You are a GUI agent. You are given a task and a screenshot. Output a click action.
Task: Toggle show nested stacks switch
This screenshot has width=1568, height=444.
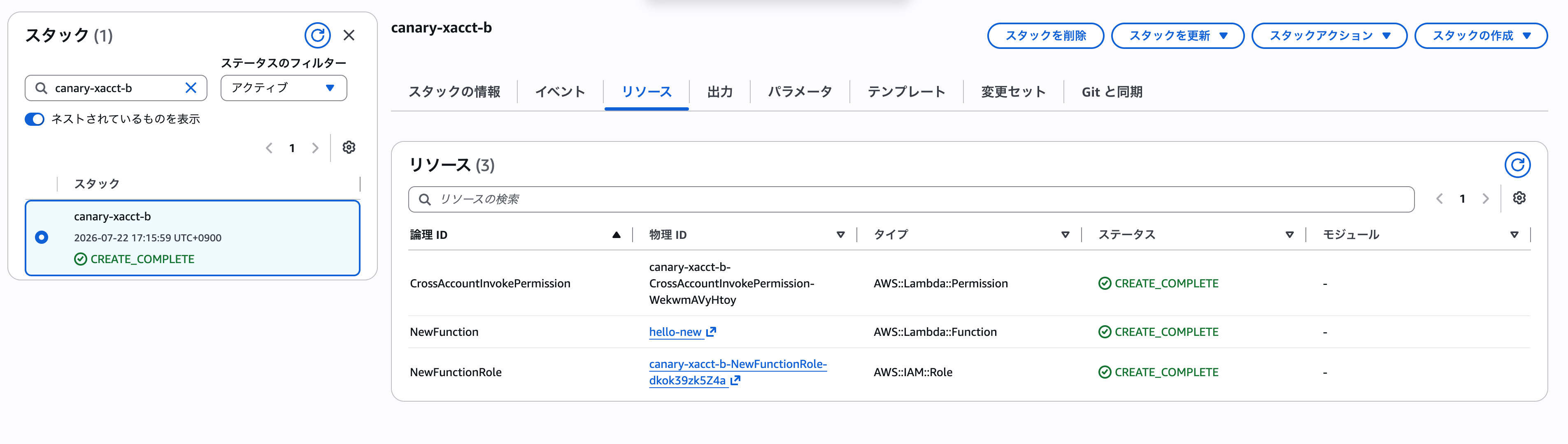(35, 119)
